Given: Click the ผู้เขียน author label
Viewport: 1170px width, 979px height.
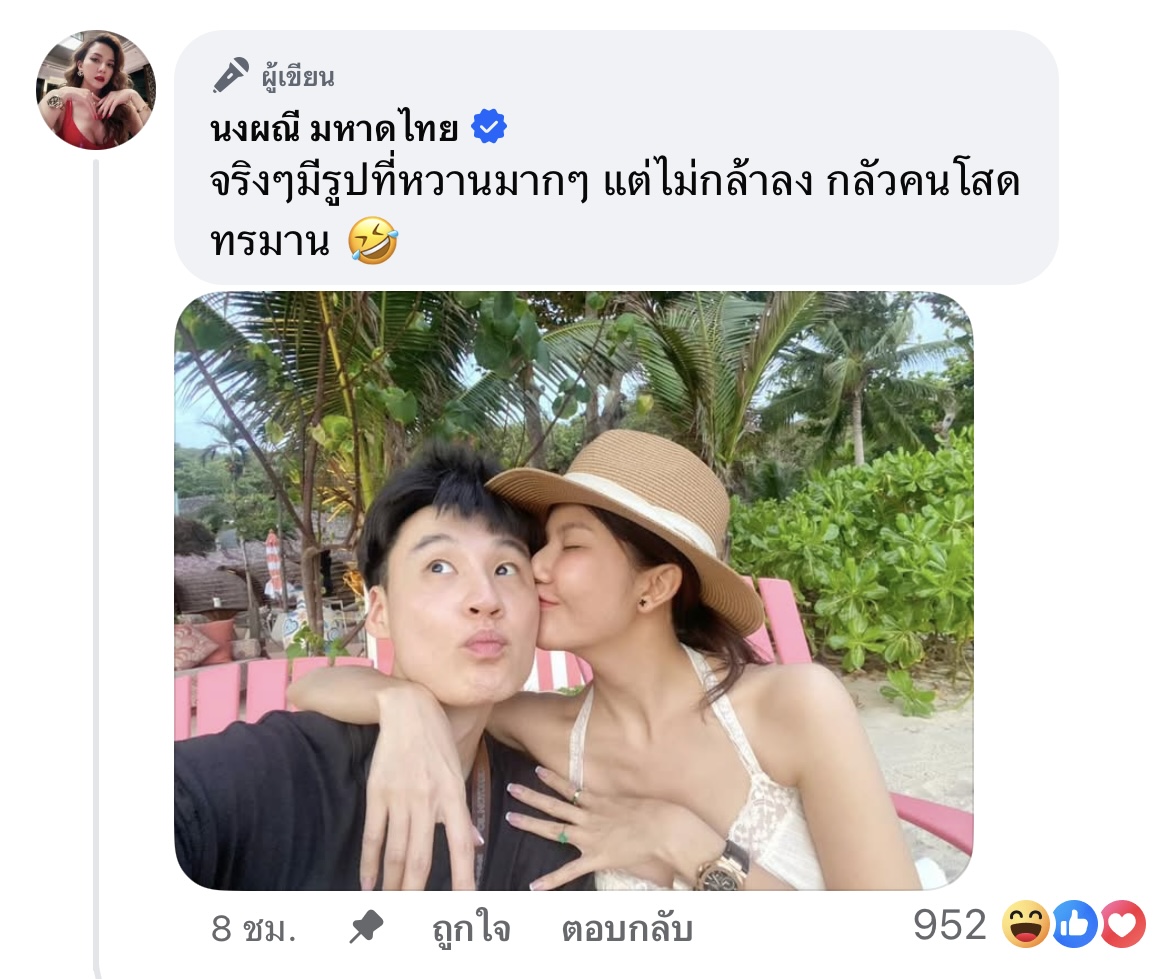Looking at the screenshot, I should tap(298, 76).
